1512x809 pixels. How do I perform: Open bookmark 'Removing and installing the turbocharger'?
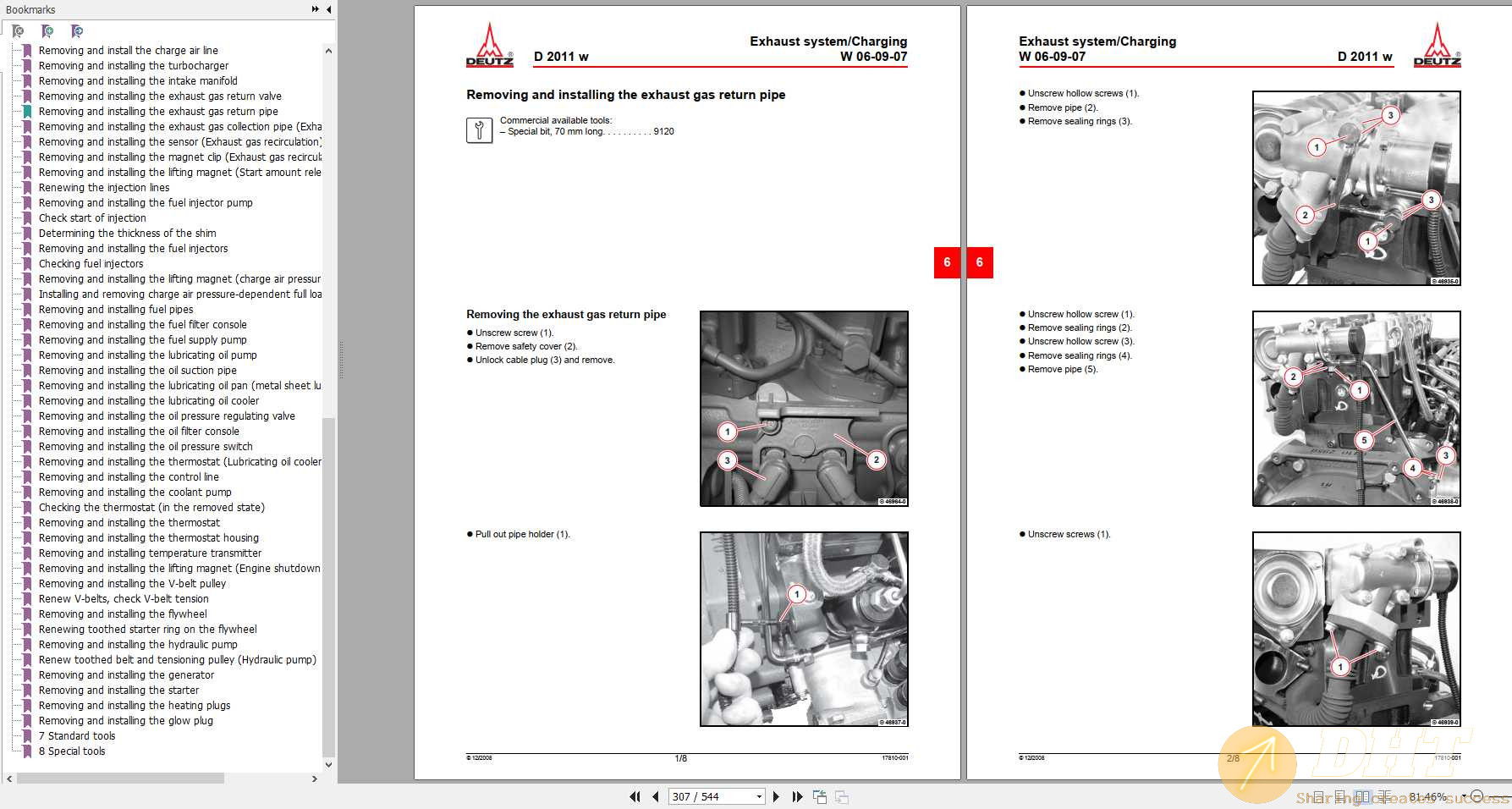[134, 65]
